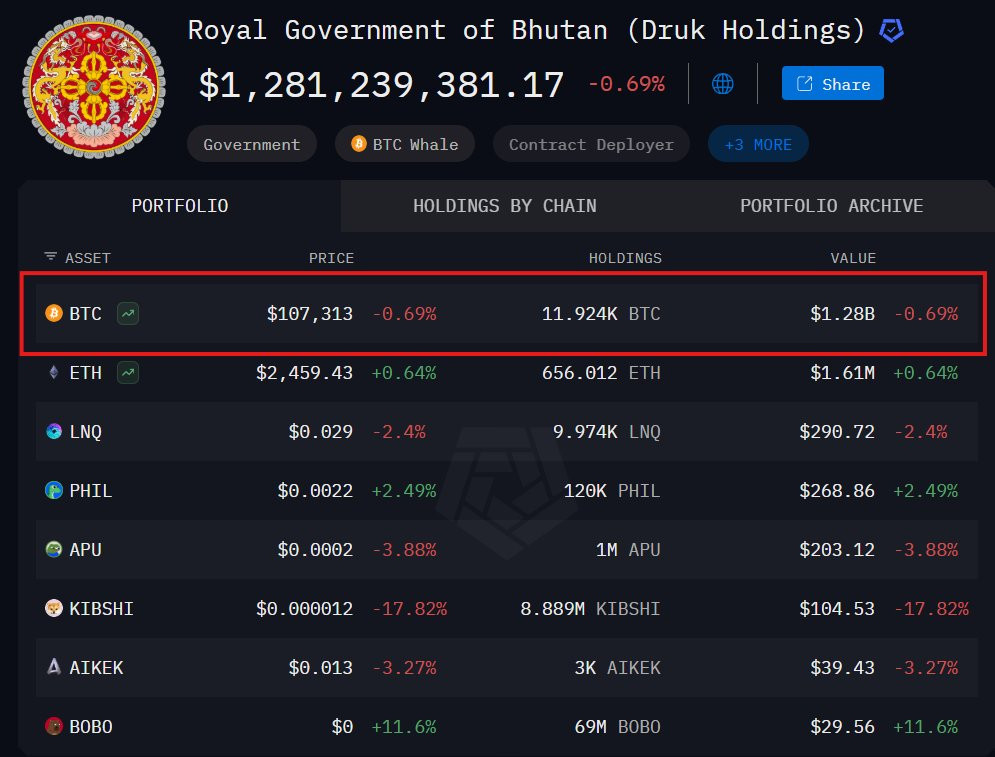Click the 1M APU holdings
The width and height of the screenshot is (995, 757).
(628, 550)
